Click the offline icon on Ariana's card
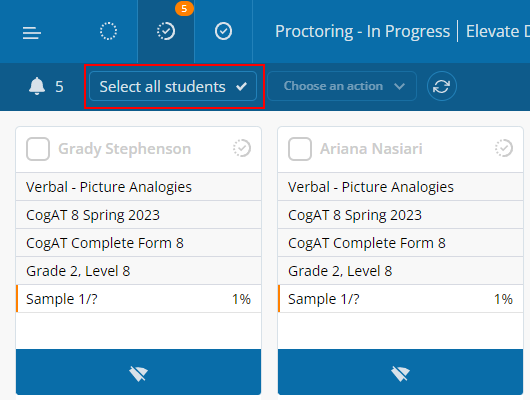The width and height of the screenshot is (530, 400). pyautogui.click(x=401, y=373)
